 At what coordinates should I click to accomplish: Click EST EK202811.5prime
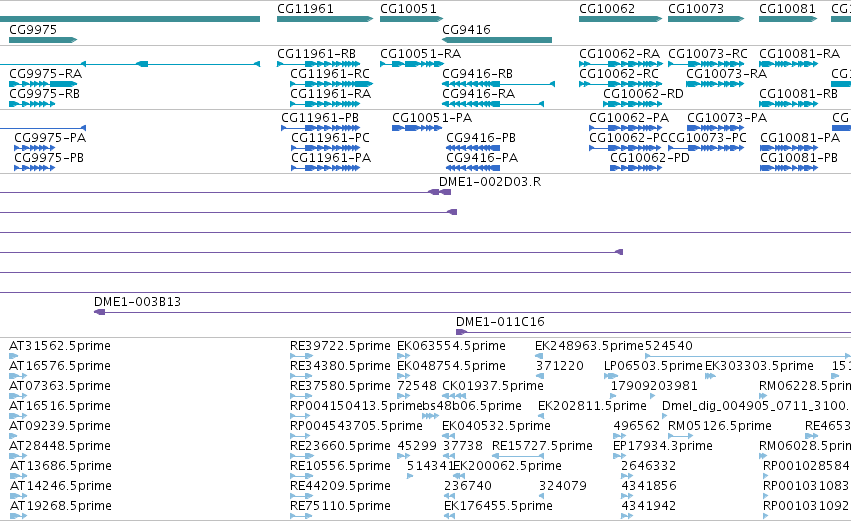coord(541,416)
